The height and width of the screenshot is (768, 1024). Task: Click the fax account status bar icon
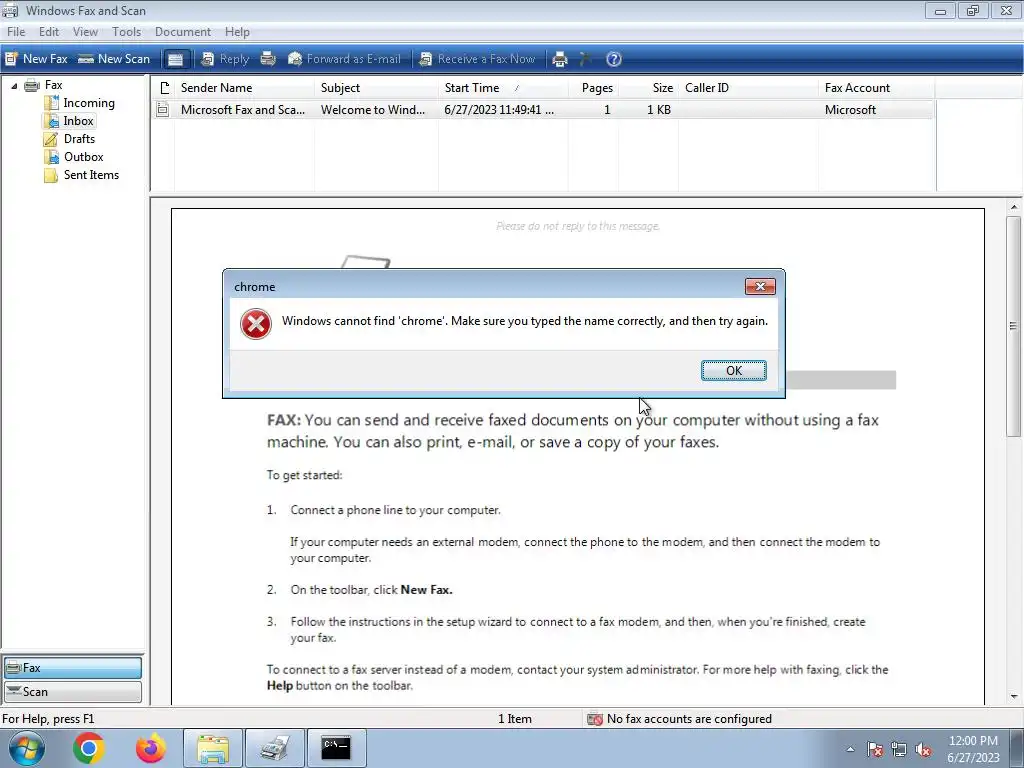(x=594, y=719)
